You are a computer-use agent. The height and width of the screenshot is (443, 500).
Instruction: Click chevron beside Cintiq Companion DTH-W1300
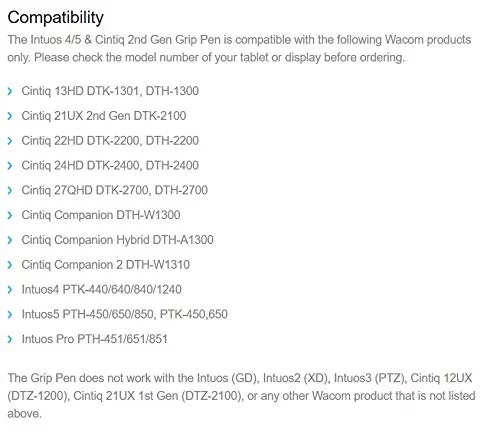[x=10, y=215]
